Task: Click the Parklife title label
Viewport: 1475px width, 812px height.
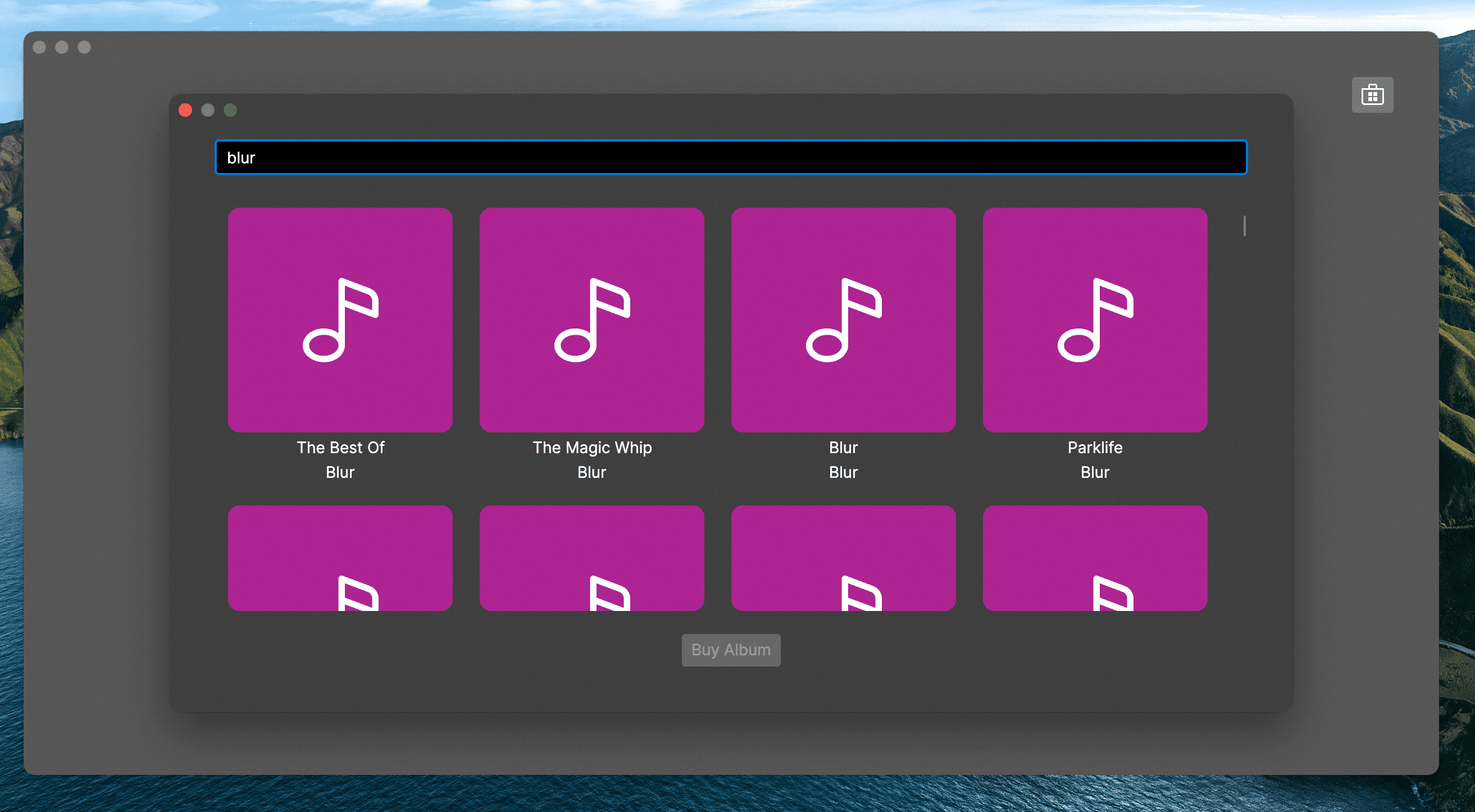Action: pos(1095,447)
